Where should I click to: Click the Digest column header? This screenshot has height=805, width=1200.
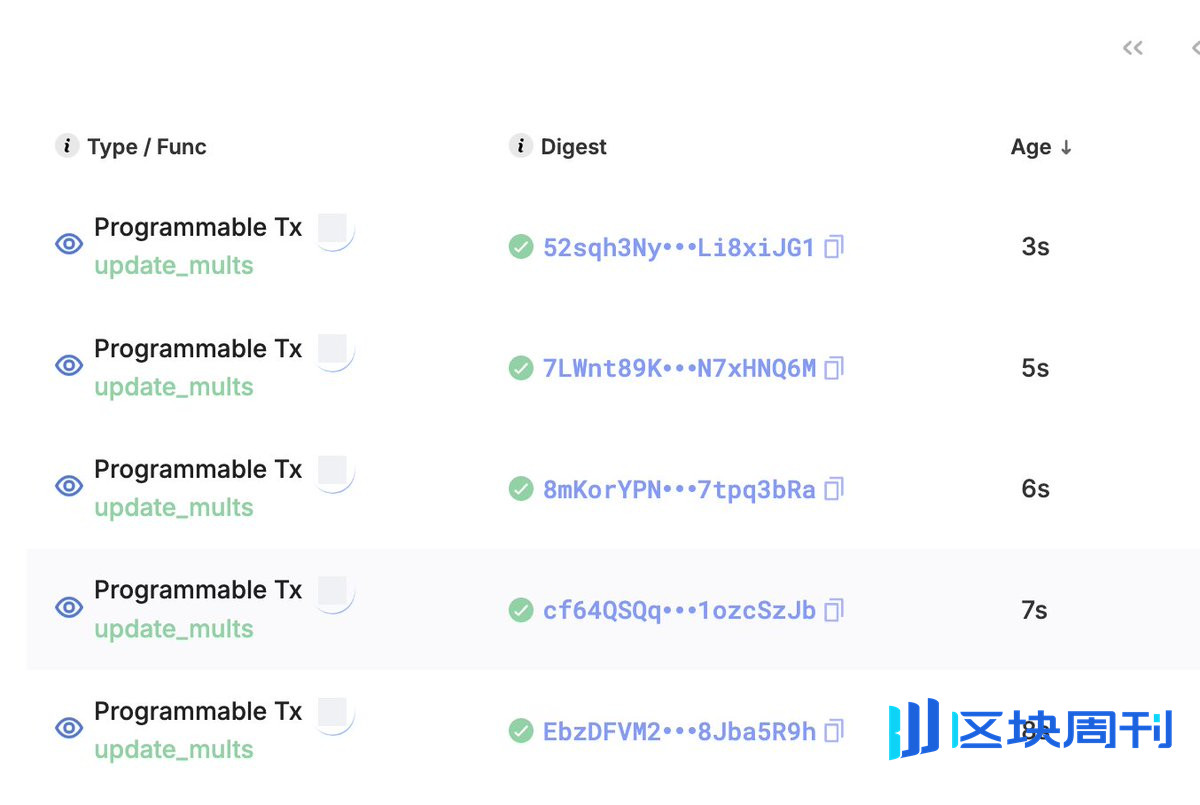574,147
